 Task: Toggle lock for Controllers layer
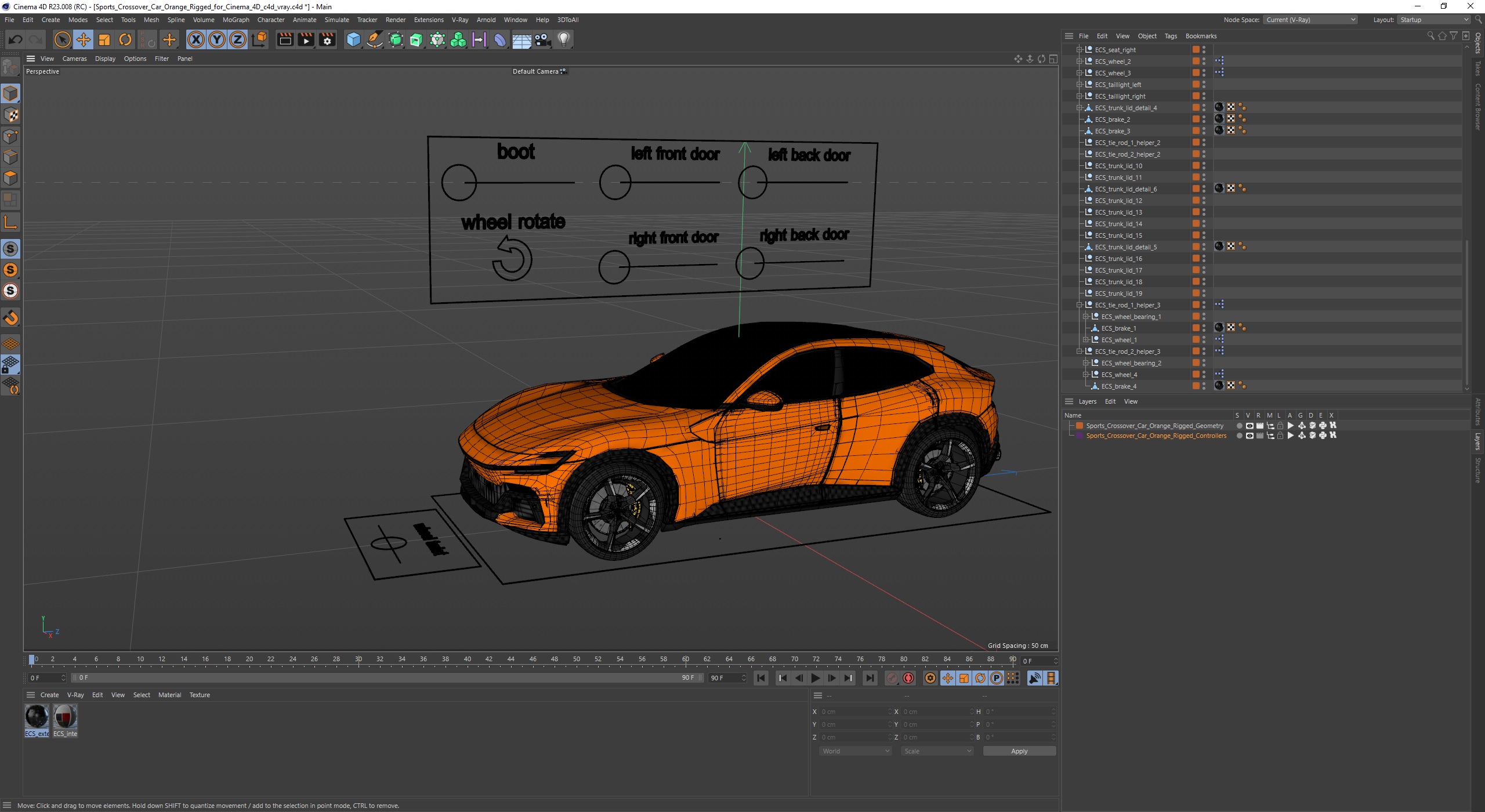coord(1280,436)
